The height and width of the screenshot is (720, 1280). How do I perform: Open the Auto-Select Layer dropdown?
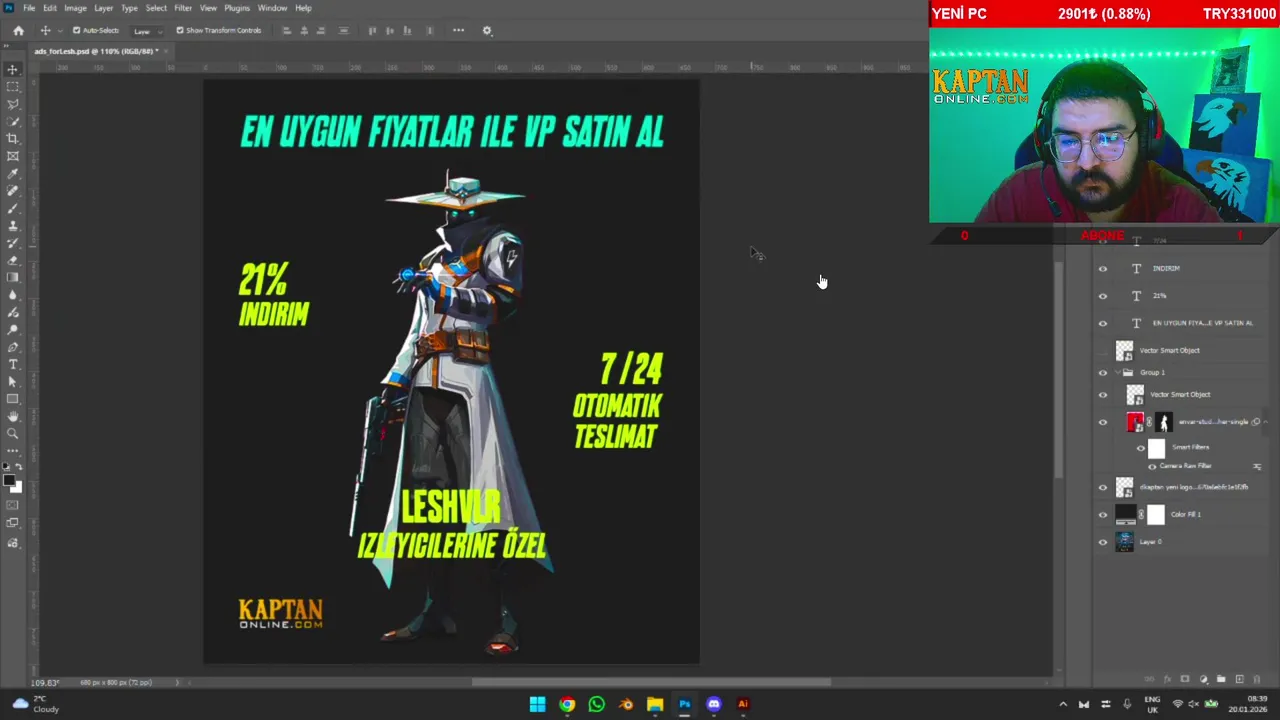[x=147, y=31]
